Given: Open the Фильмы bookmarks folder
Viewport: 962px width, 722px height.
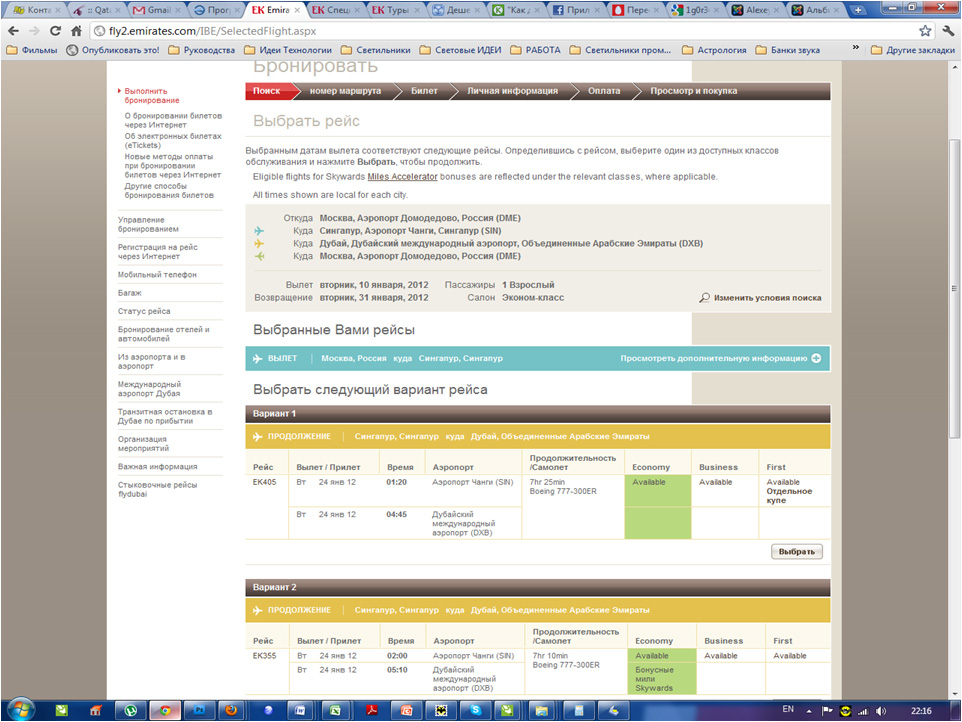Looking at the screenshot, I should click(x=32, y=50).
